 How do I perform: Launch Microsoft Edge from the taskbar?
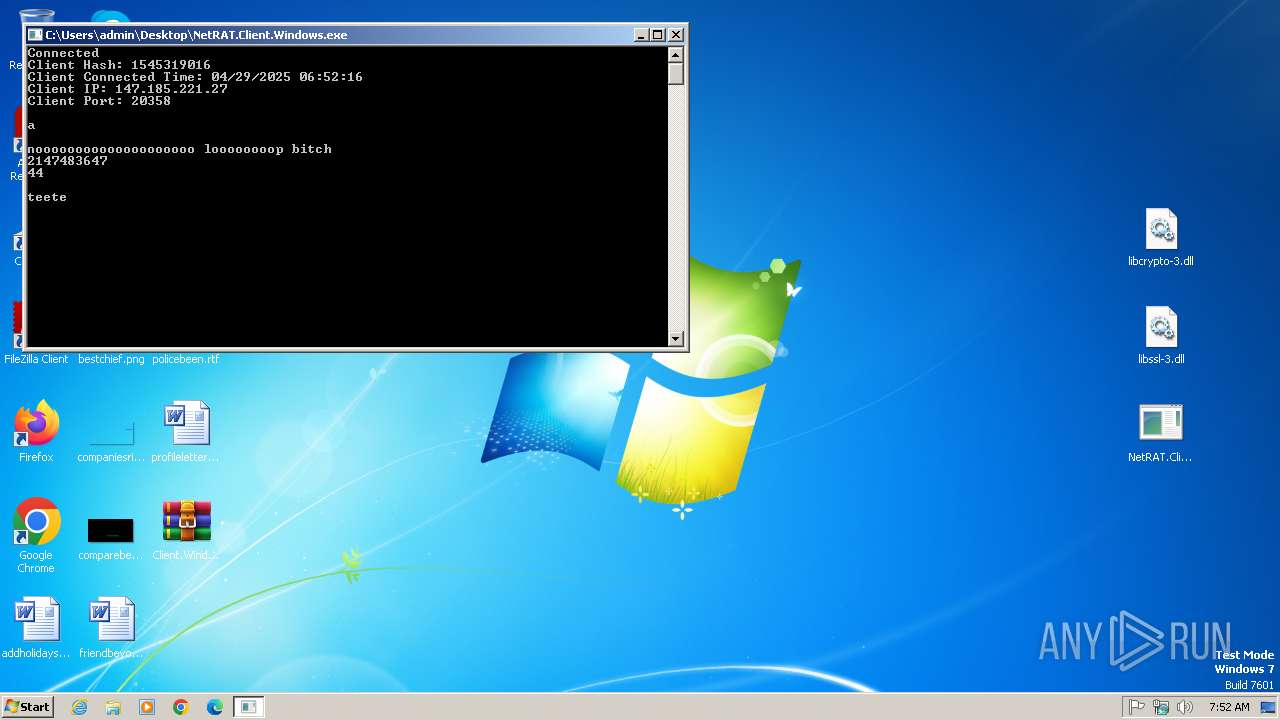tap(215, 707)
